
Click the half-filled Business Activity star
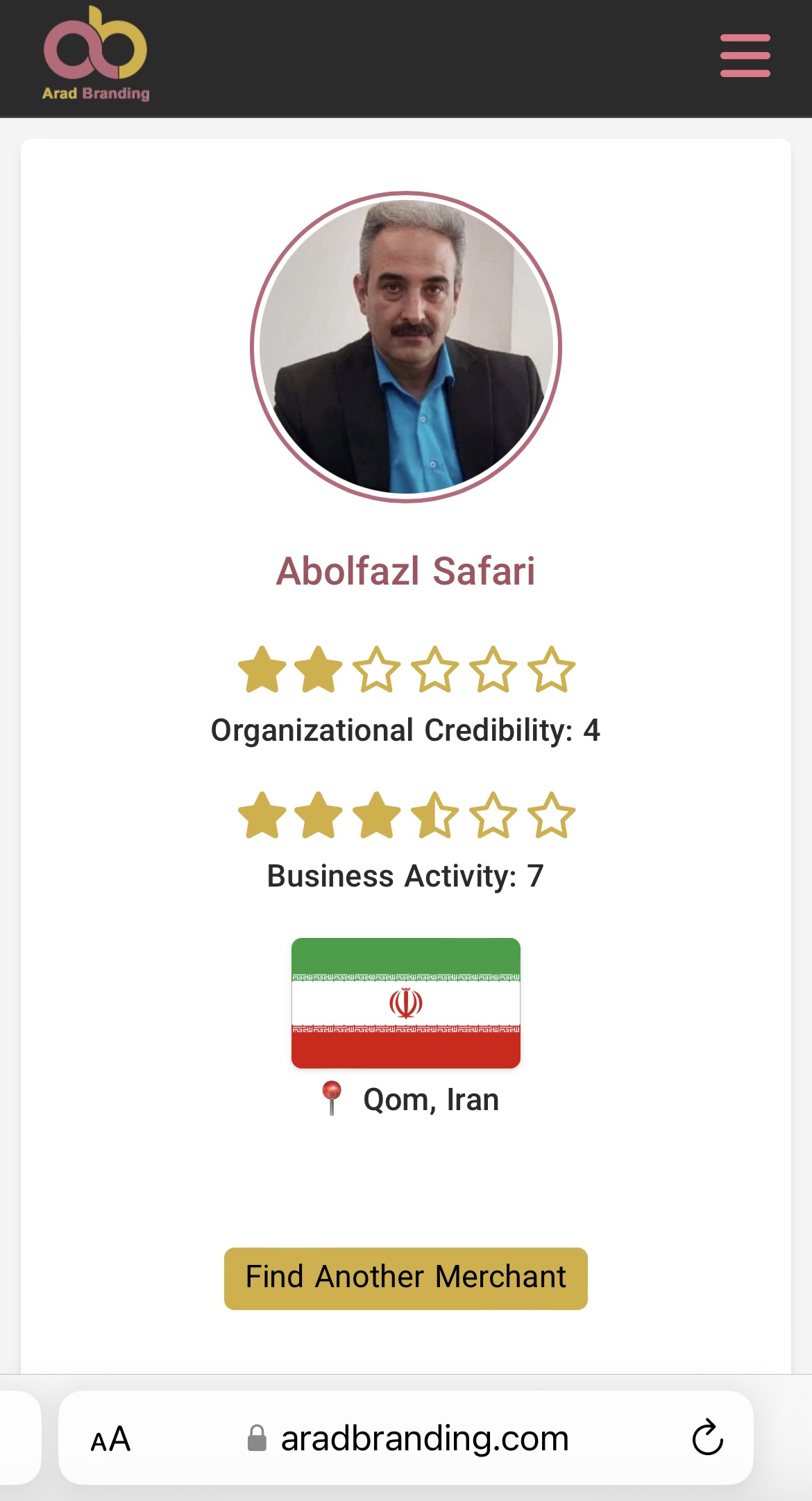click(x=435, y=816)
